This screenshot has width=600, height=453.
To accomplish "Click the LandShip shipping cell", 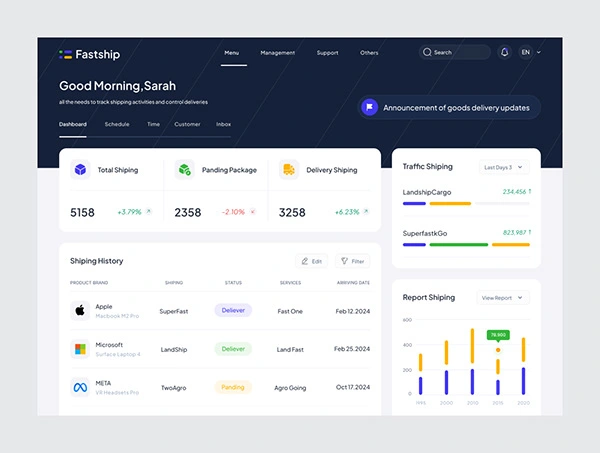I will (174, 349).
